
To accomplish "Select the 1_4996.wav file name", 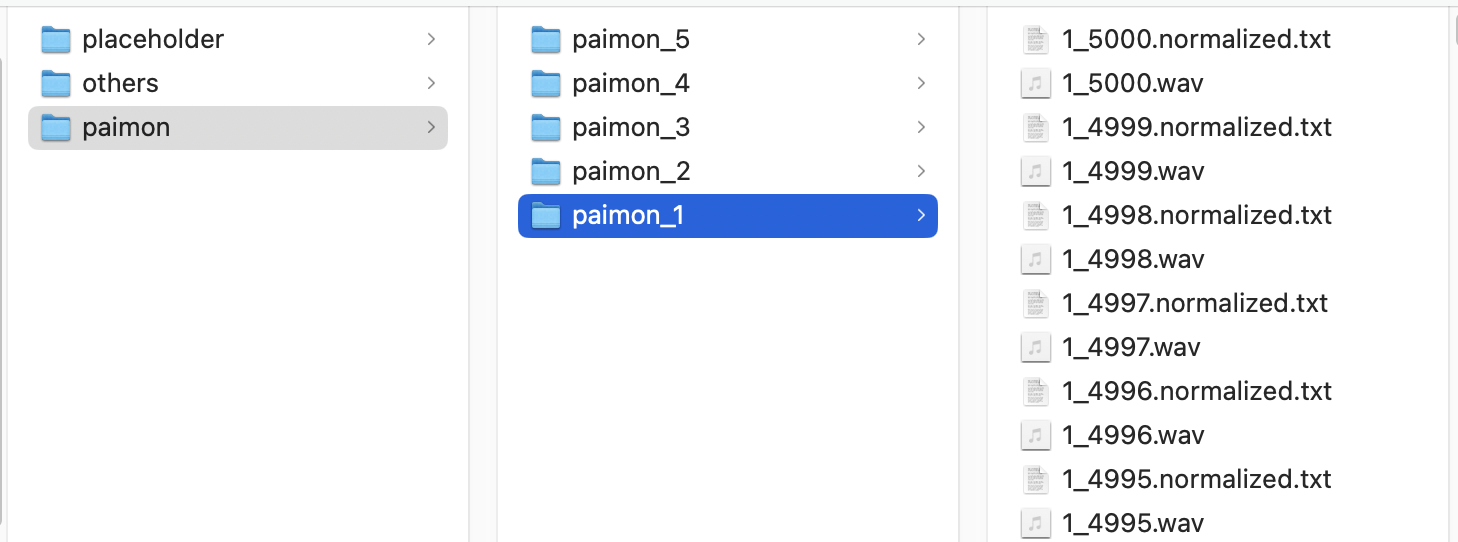I will point(1133,435).
